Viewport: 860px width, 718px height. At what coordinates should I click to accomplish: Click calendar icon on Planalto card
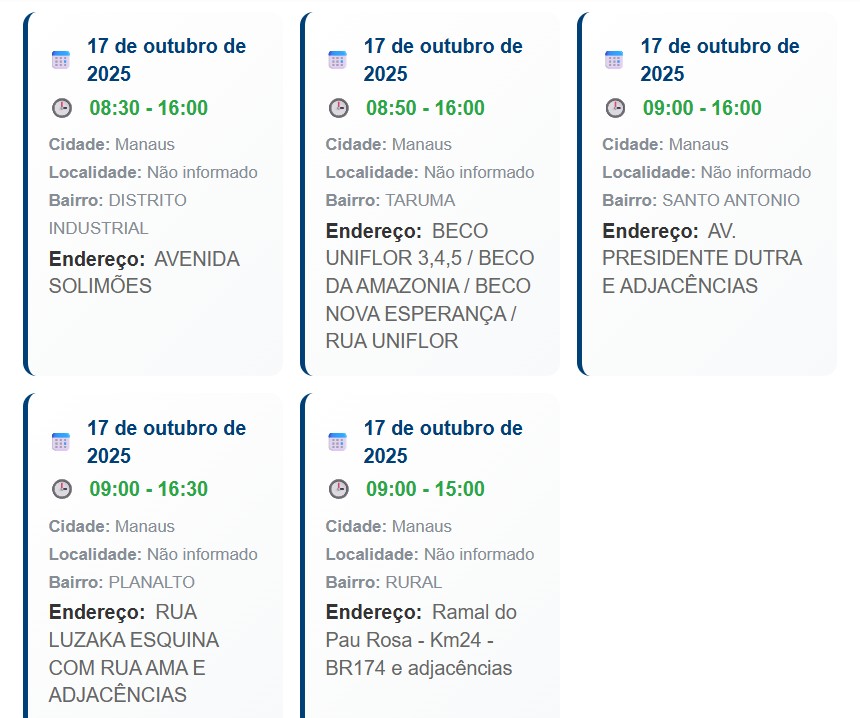pyautogui.click(x=61, y=442)
